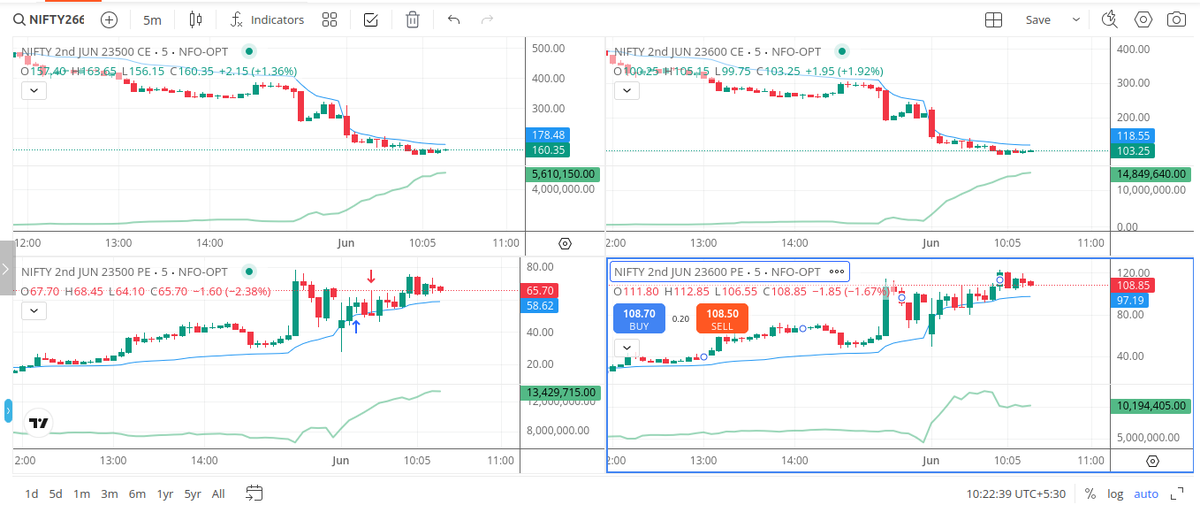Redo the chart action

pos(487,20)
